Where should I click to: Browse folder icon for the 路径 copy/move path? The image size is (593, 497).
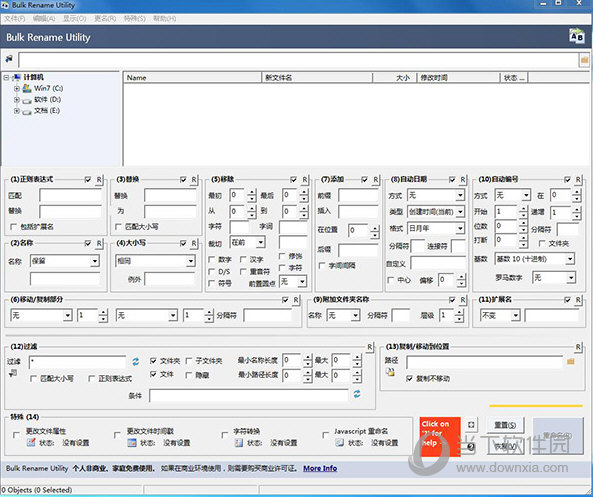571,362
